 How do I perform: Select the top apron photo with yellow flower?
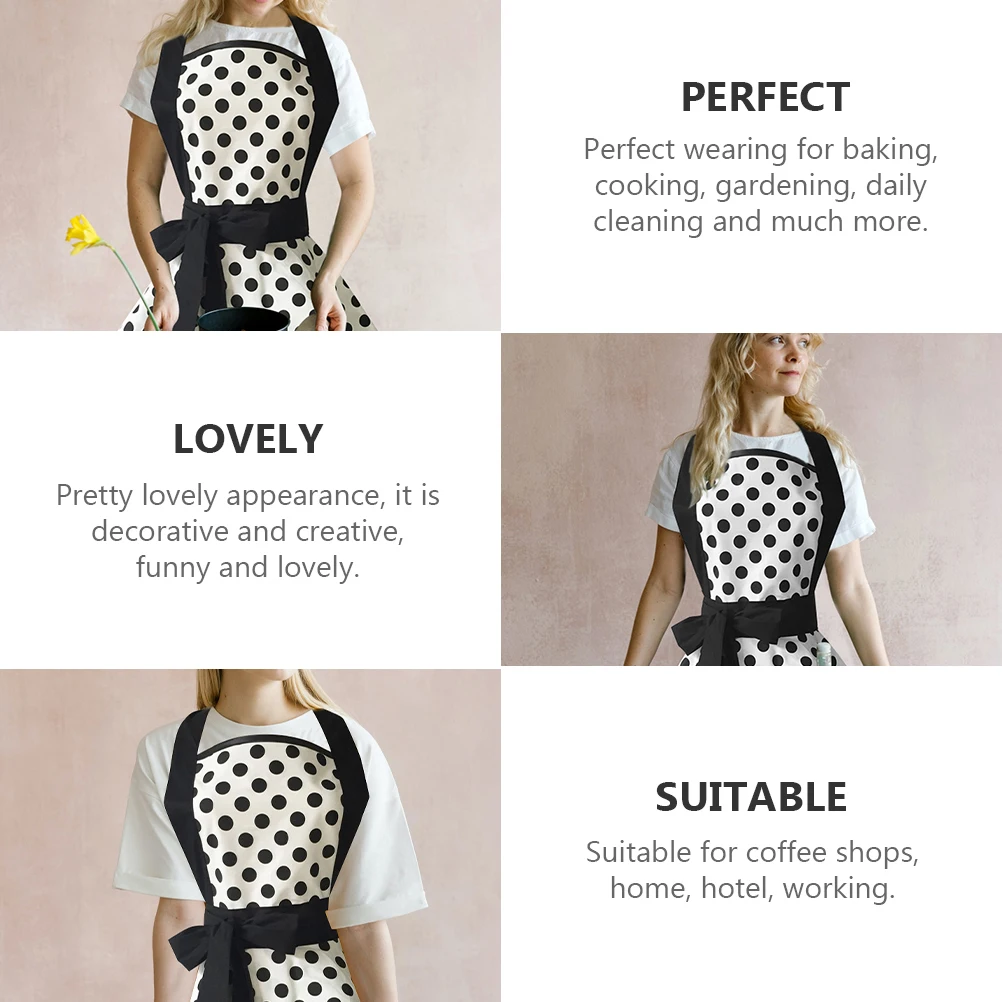[250, 165]
